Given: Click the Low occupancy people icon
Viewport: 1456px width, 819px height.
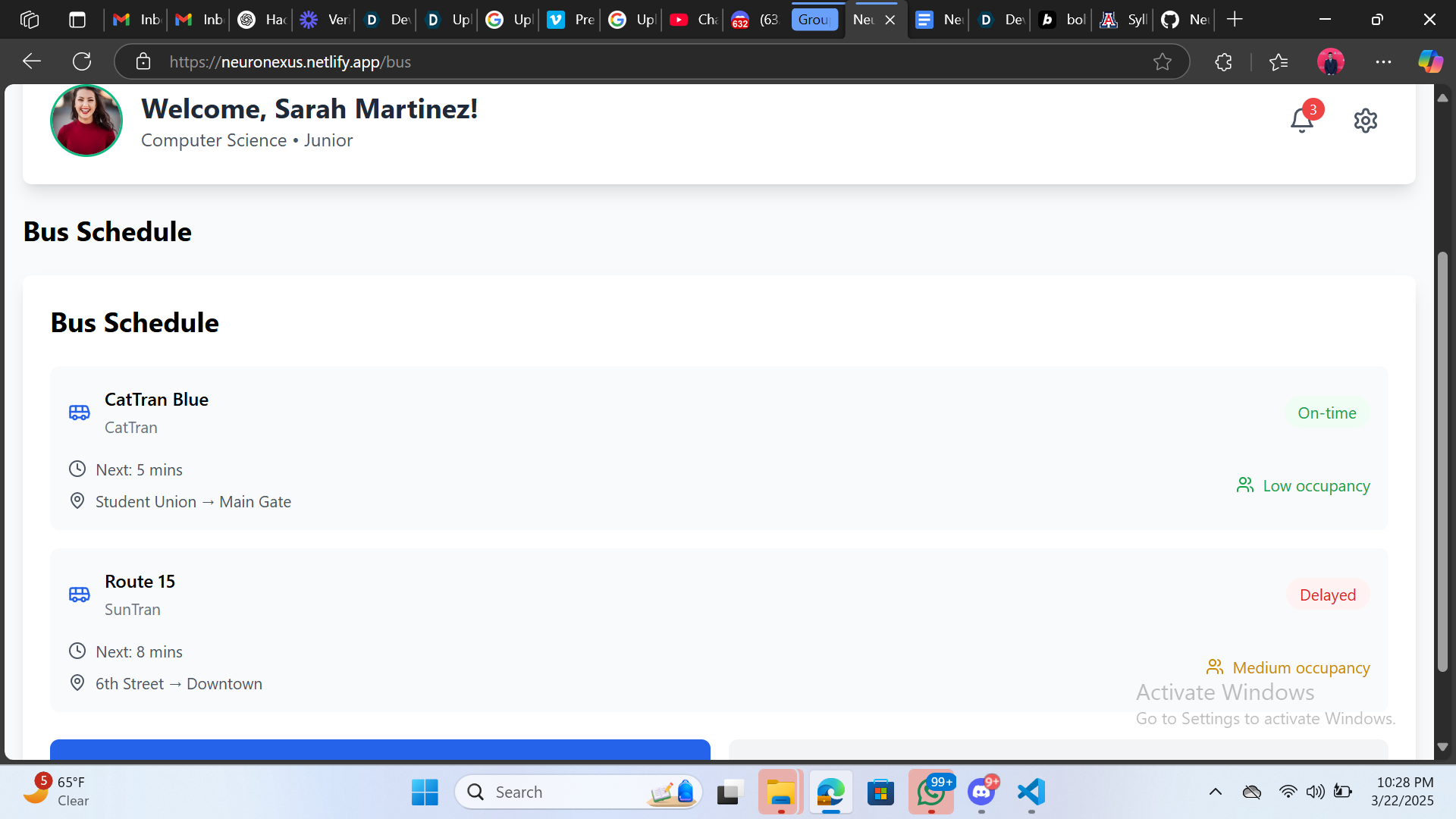Looking at the screenshot, I should (x=1244, y=485).
